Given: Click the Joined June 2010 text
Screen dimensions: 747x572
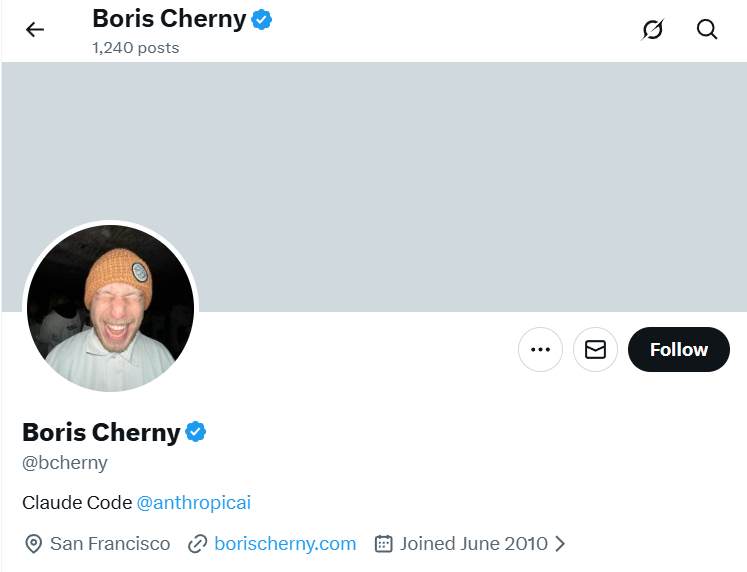Looking at the screenshot, I should 473,544.
